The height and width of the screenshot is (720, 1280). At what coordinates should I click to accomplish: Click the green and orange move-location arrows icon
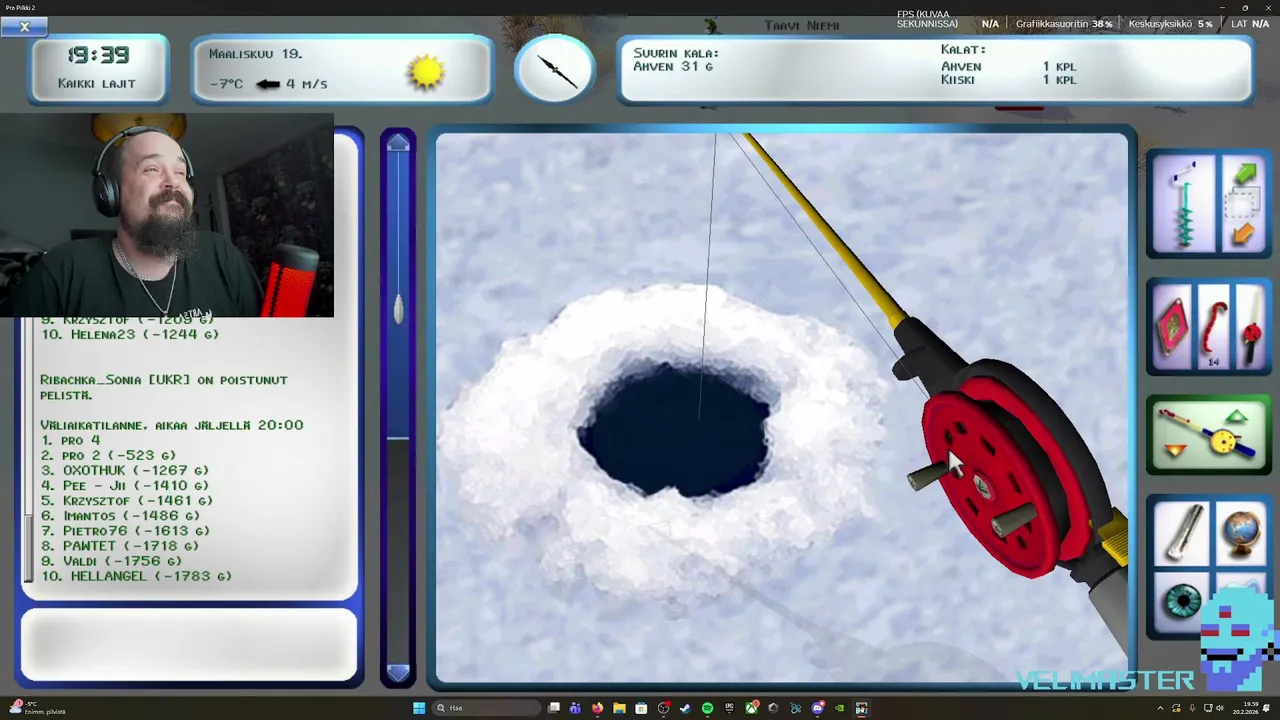click(x=1243, y=205)
